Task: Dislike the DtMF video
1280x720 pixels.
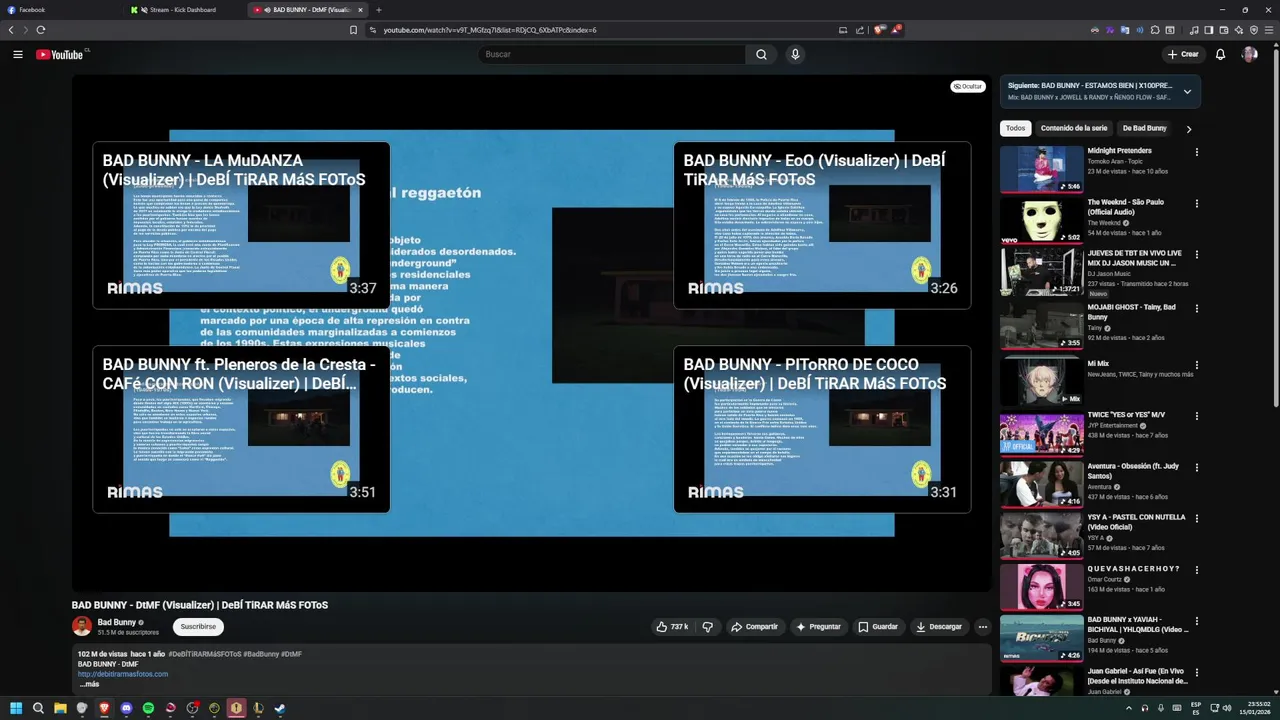Action: [x=707, y=627]
